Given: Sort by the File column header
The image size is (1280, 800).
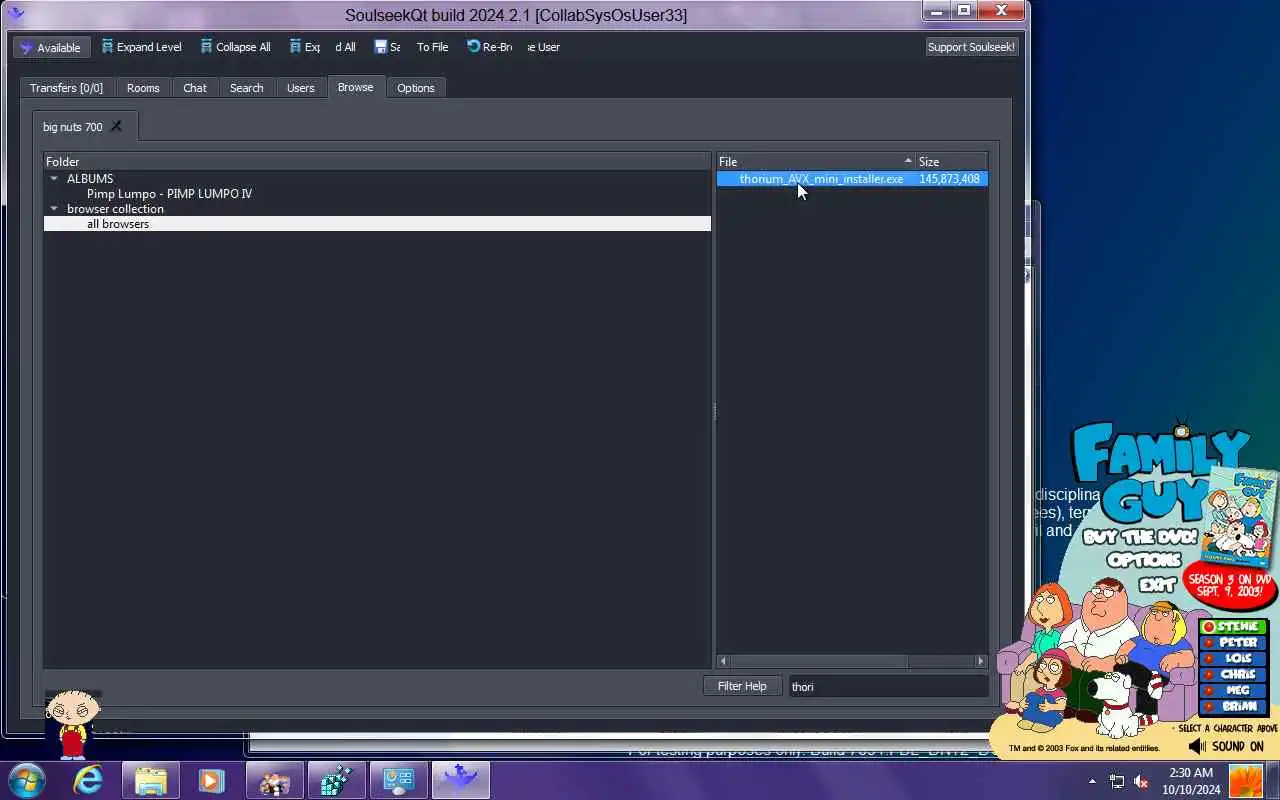Looking at the screenshot, I should 816,162.
